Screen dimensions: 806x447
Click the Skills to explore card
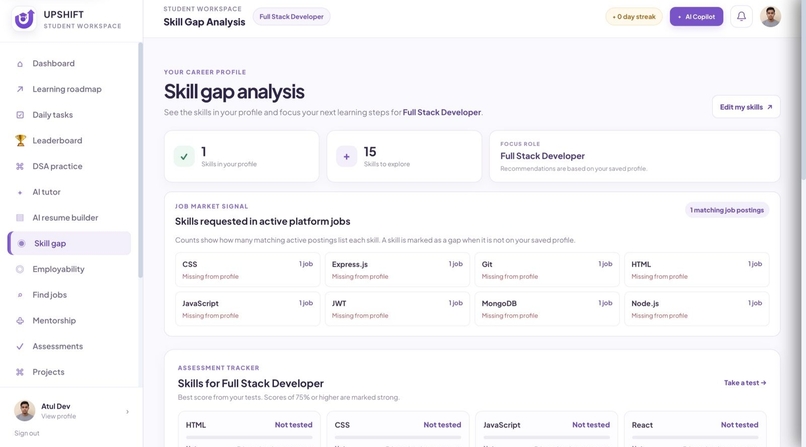click(x=404, y=156)
